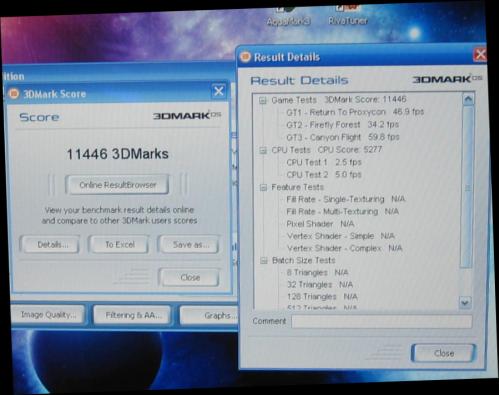Click the scroll down arrow in results list
This screenshot has height=395, width=499.
coord(465,303)
